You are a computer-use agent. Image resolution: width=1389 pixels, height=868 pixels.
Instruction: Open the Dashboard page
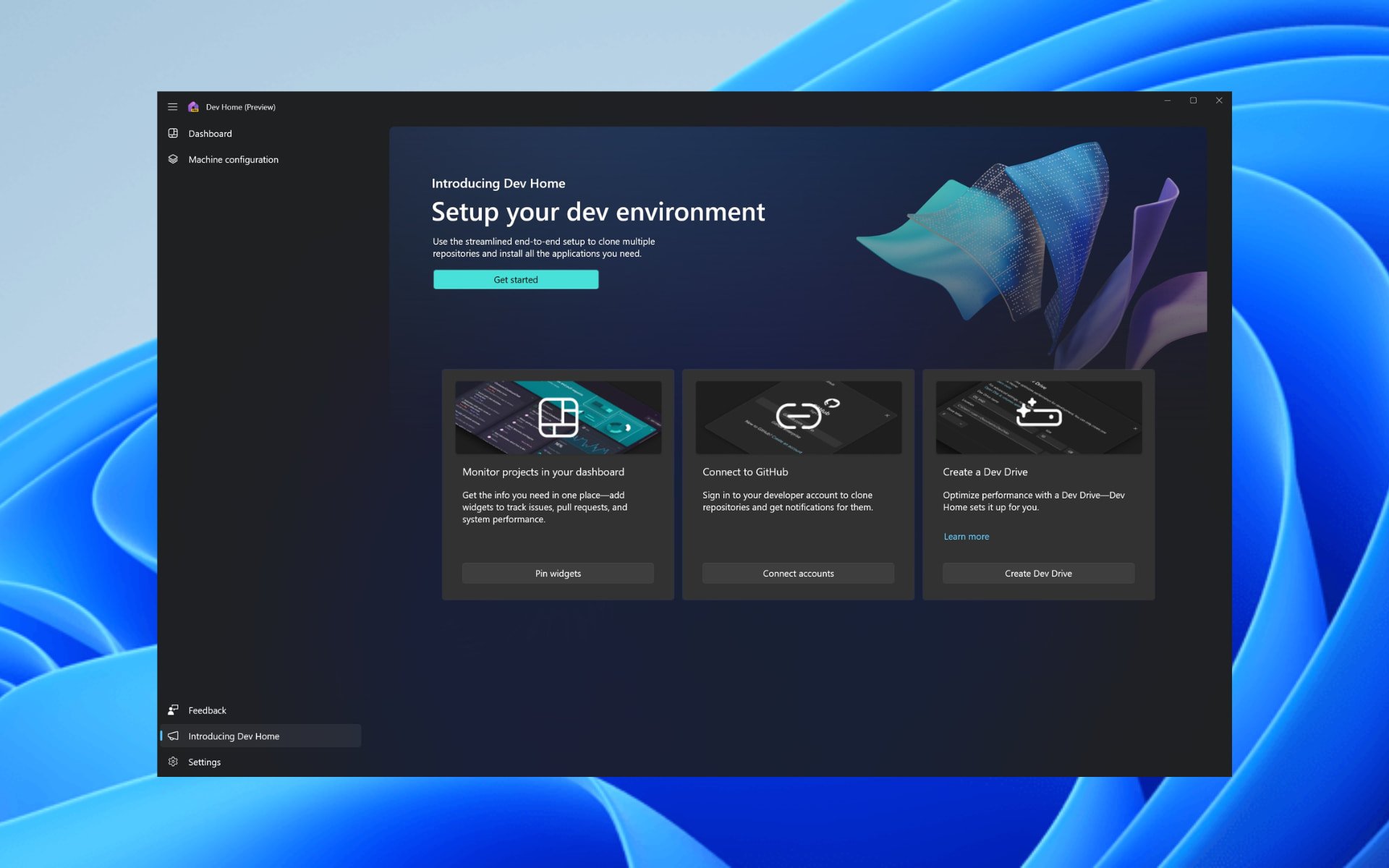point(260,133)
